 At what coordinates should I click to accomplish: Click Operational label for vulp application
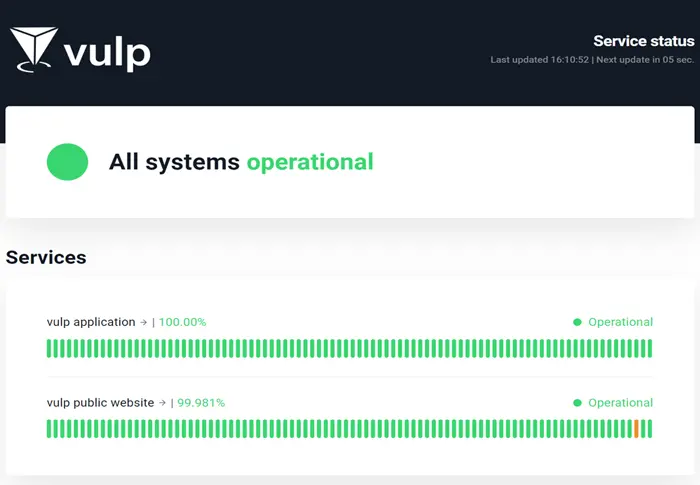coord(620,322)
